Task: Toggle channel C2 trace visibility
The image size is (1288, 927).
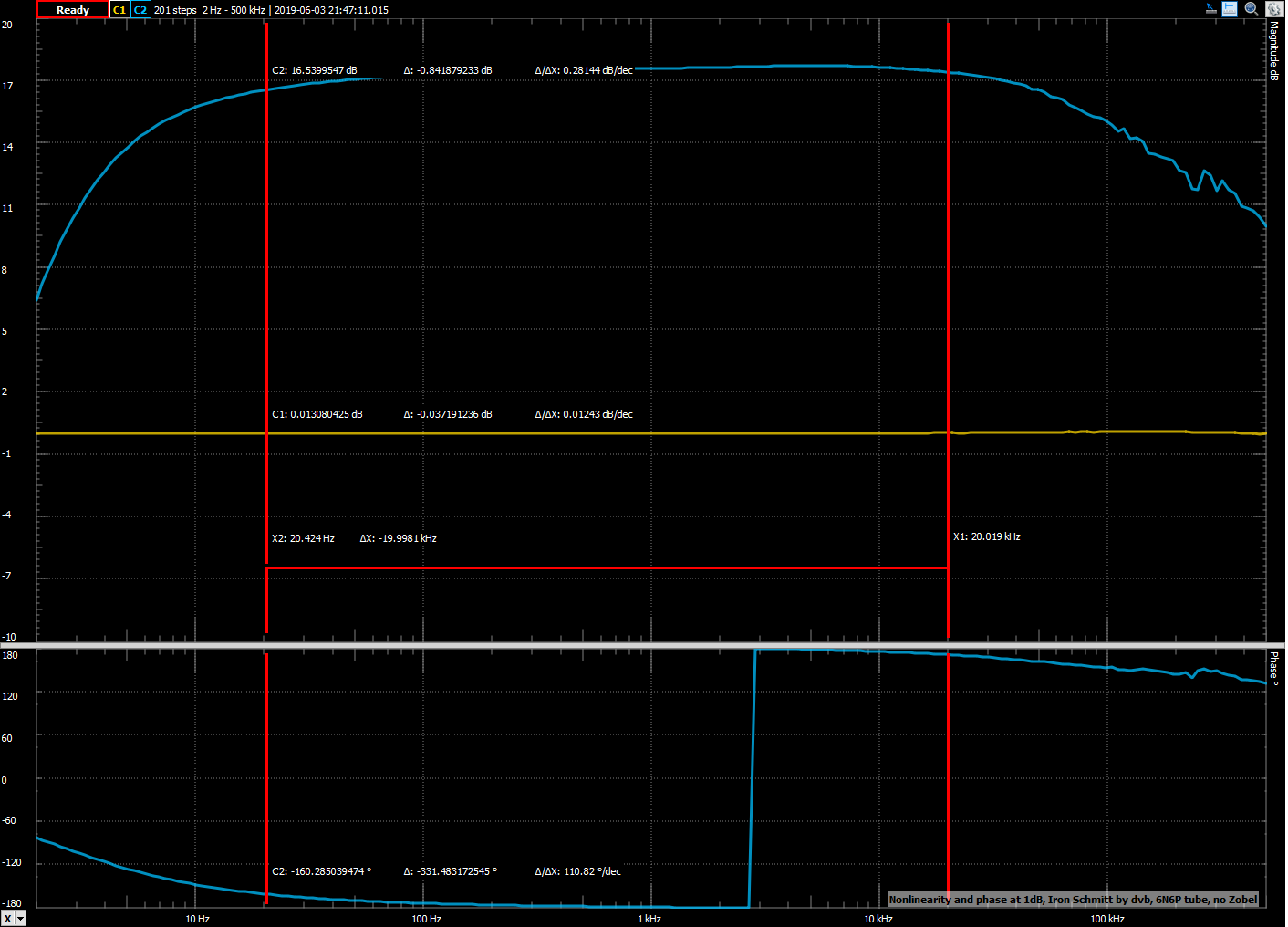Action: pos(140,10)
